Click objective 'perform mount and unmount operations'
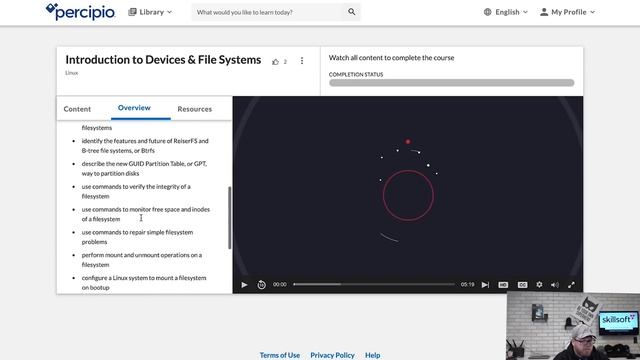Screen dimensions: 640x360 (x=142, y=260)
